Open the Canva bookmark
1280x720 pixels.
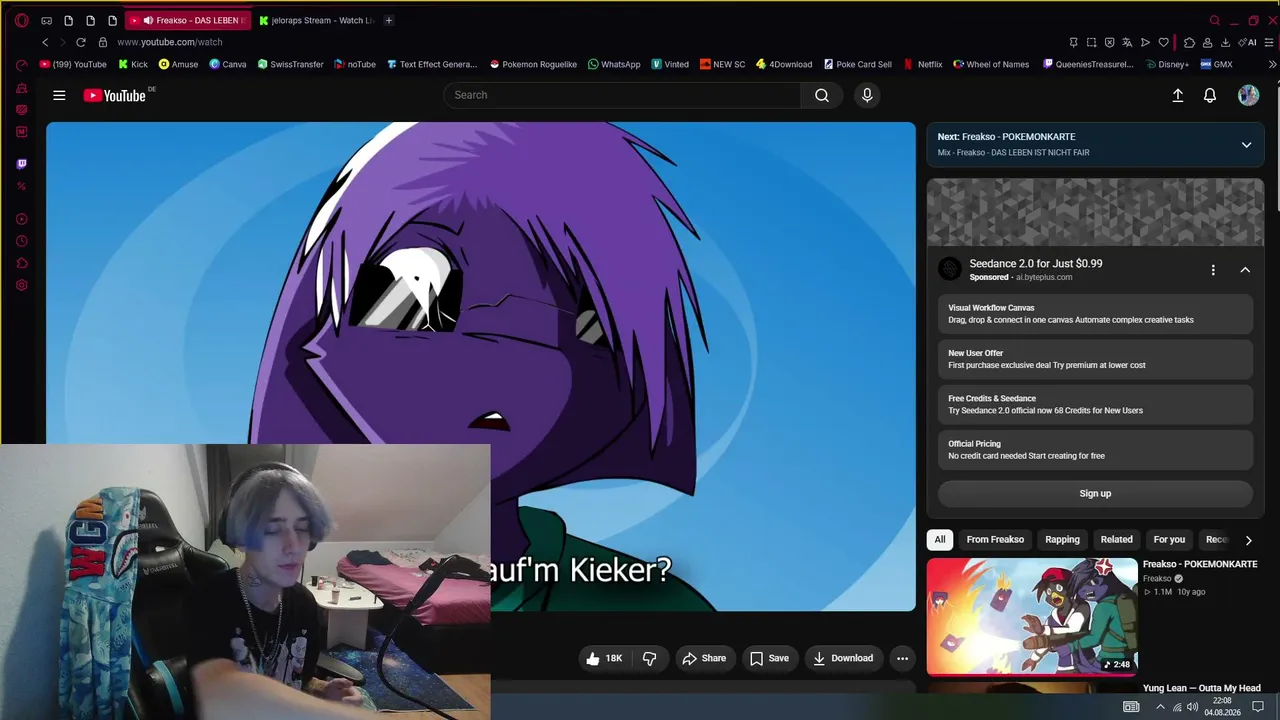[227, 64]
